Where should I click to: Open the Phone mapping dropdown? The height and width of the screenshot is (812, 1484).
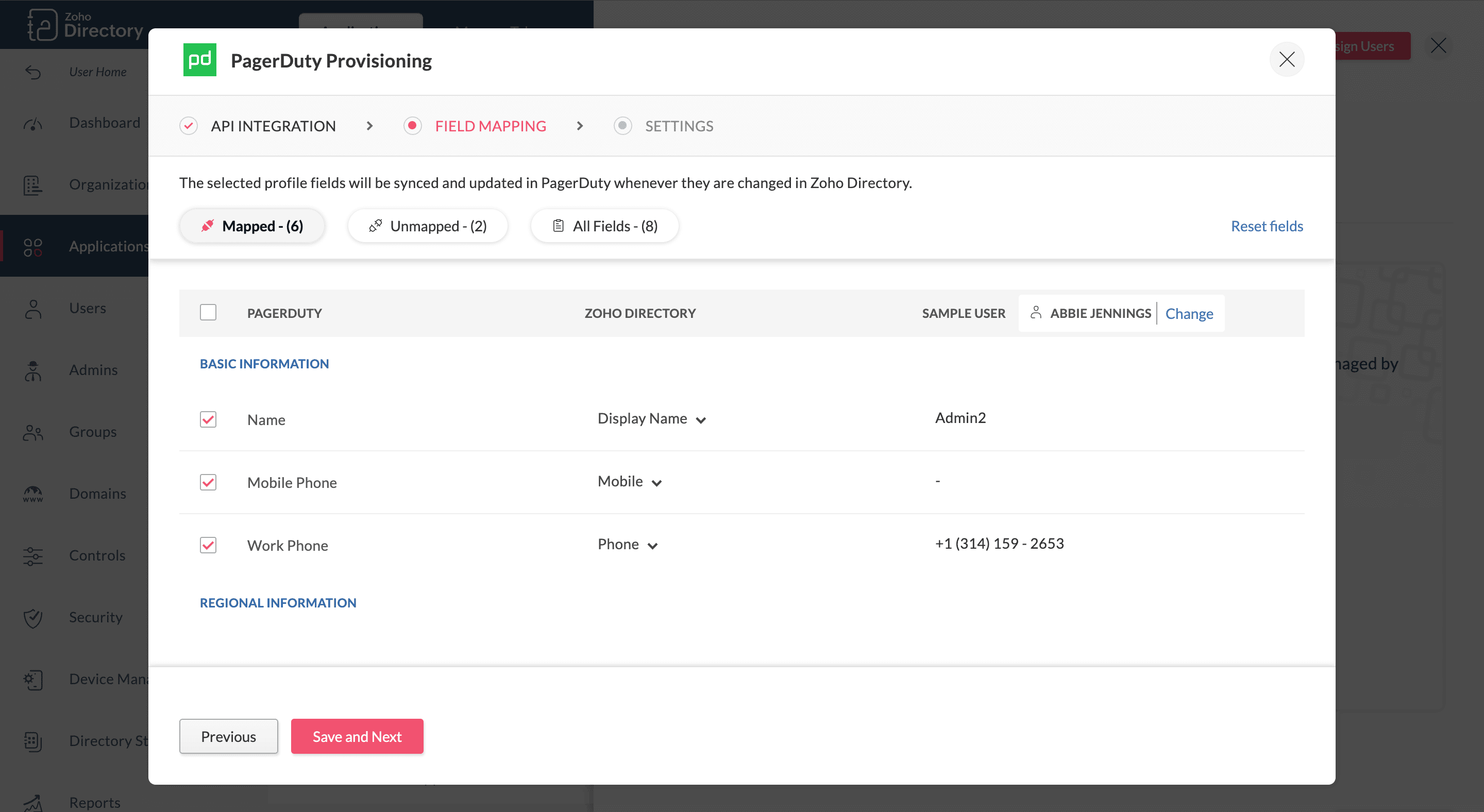point(628,545)
